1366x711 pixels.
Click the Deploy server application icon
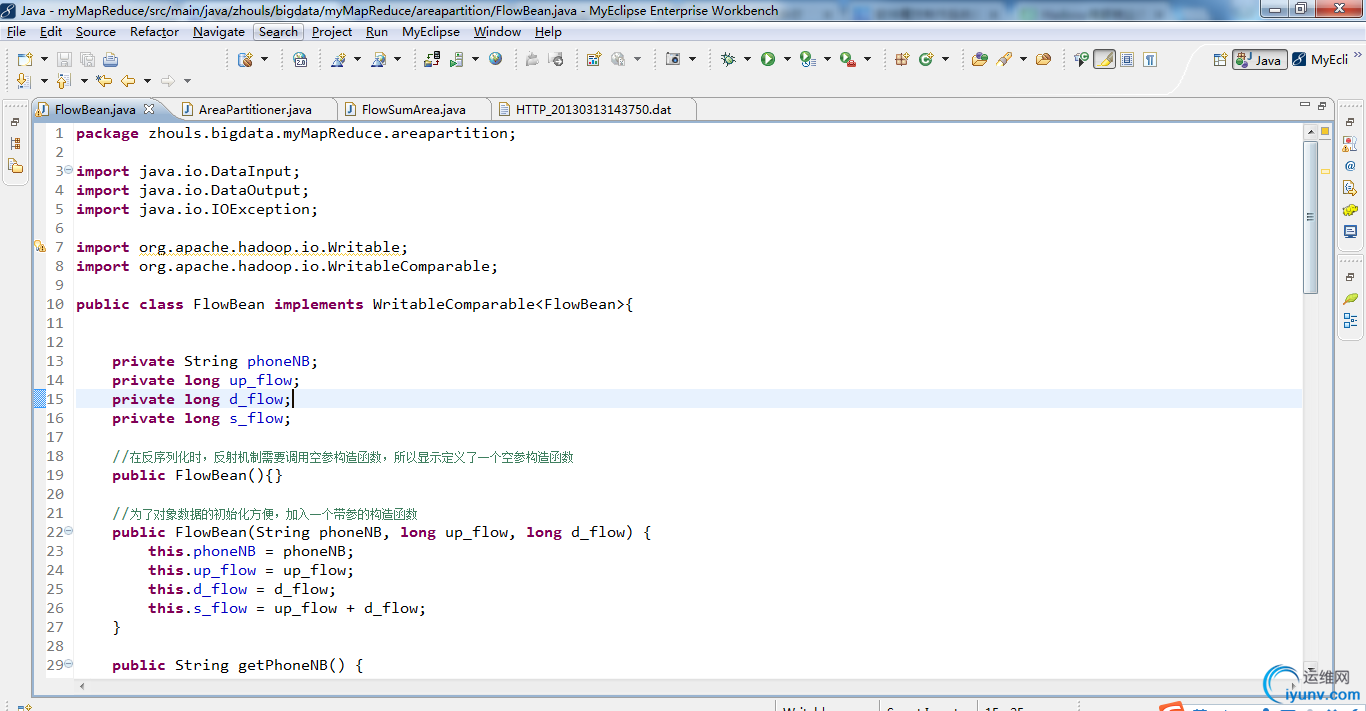(x=431, y=60)
